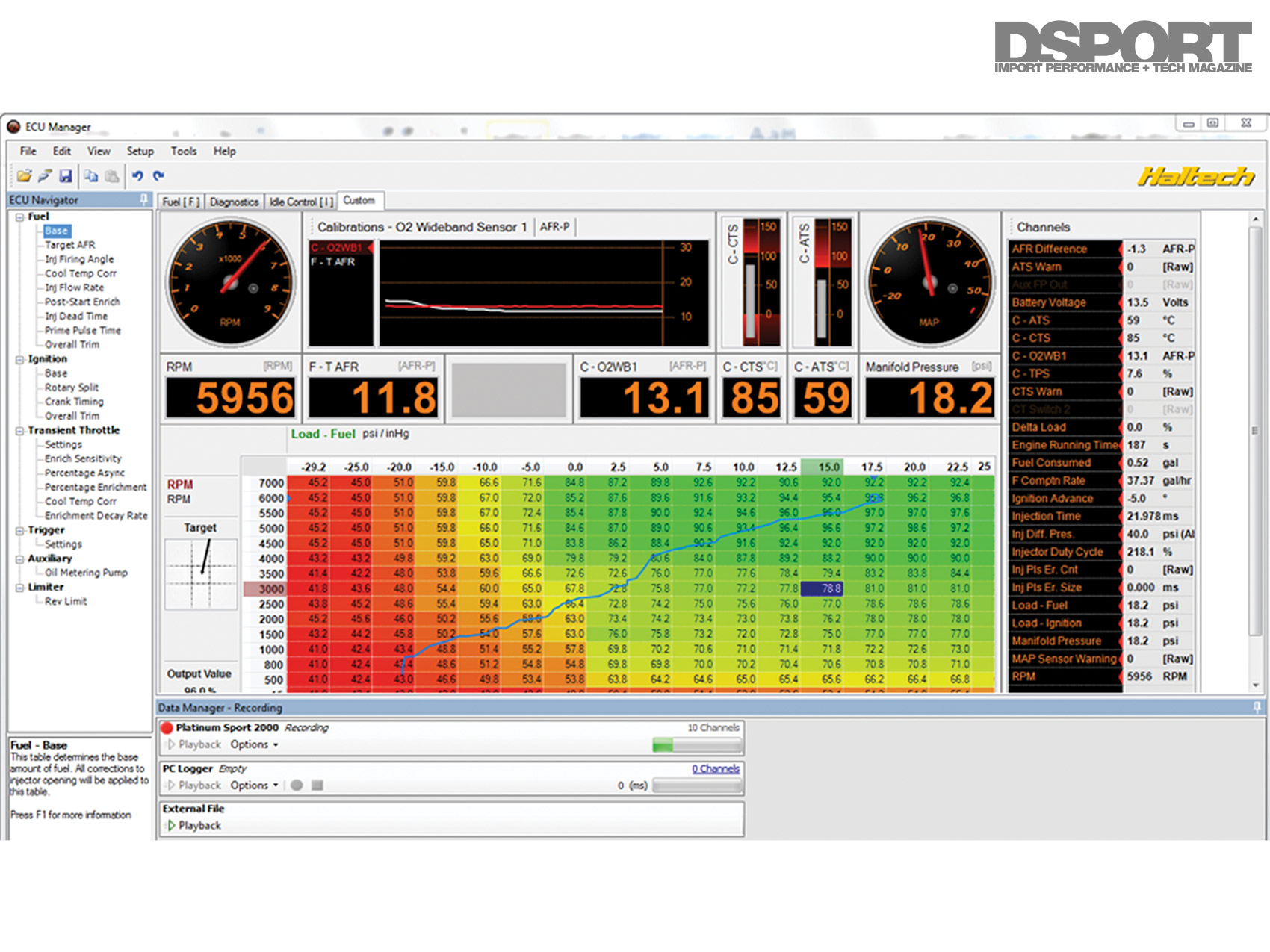Open PC Logger Options dropdown
This screenshot has height=952, width=1270.
point(254,785)
